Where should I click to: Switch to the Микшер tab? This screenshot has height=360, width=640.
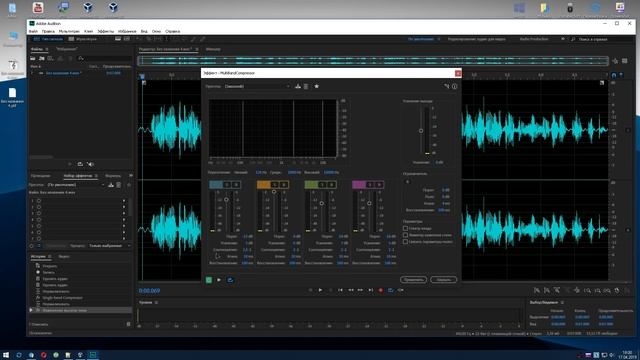click(213, 49)
